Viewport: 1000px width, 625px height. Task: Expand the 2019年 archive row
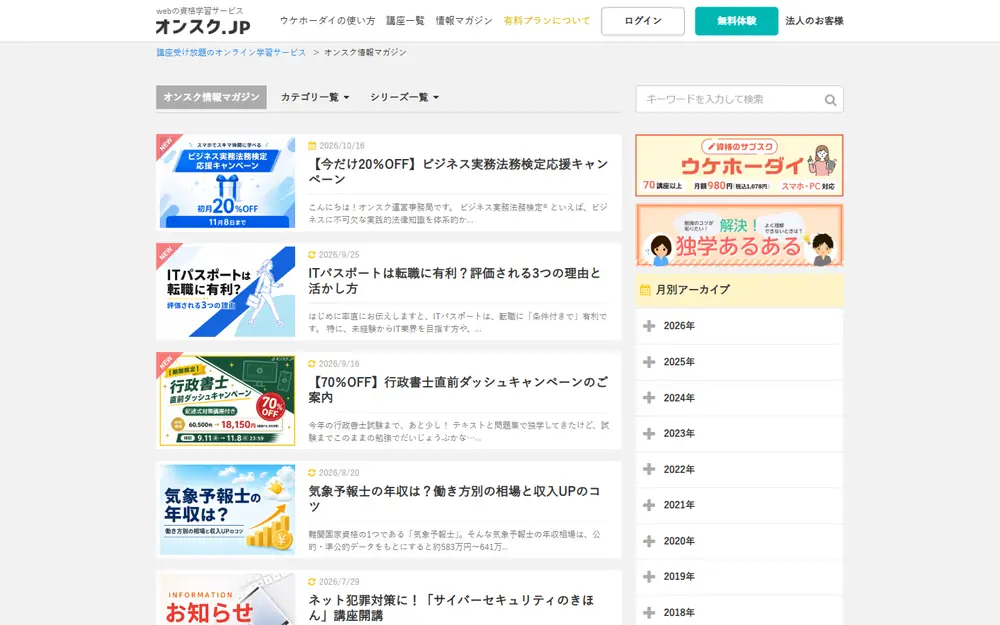tap(739, 577)
